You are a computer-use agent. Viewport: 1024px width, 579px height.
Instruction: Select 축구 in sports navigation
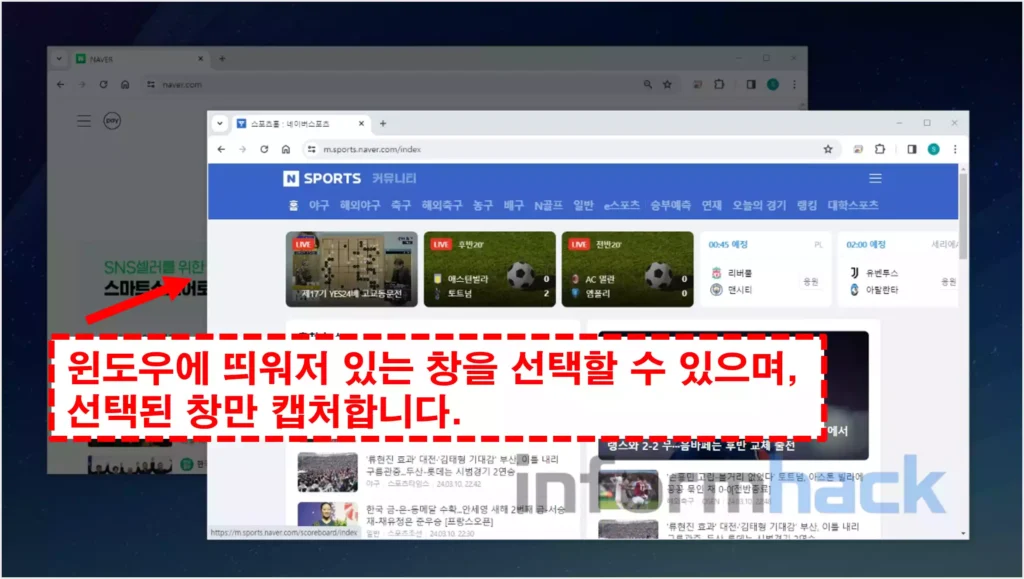pos(400,206)
